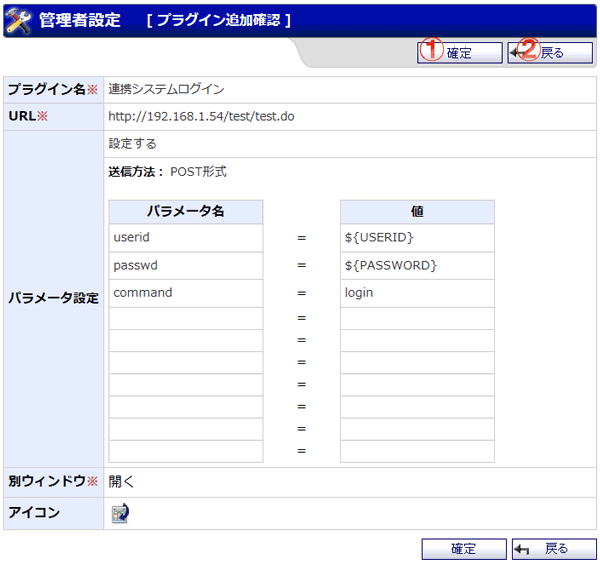Click the URL http://192.168.1.54/test/test.do
Screen dimensions: 600x562
click(x=201, y=117)
